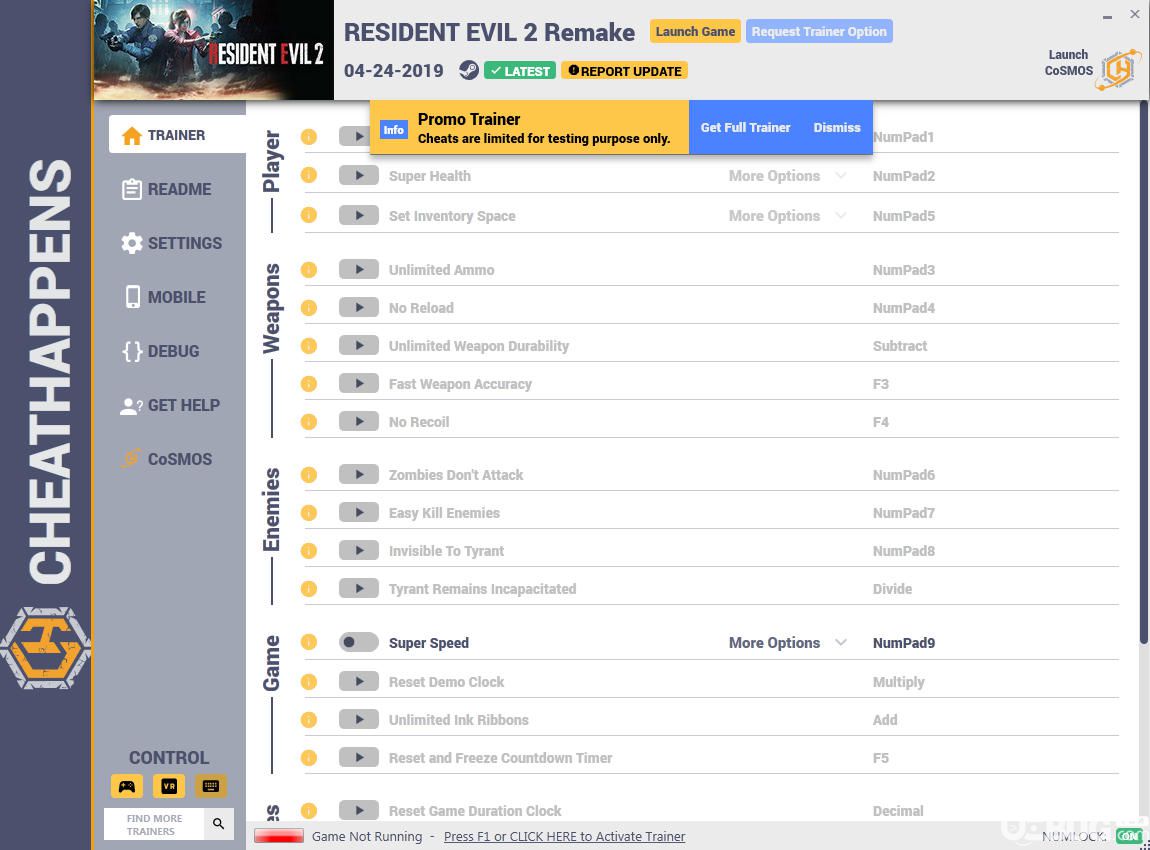The height and width of the screenshot is (850, 1150).
Task: Activate Zombies Don't Attack cheat
Action: point(359,475)
